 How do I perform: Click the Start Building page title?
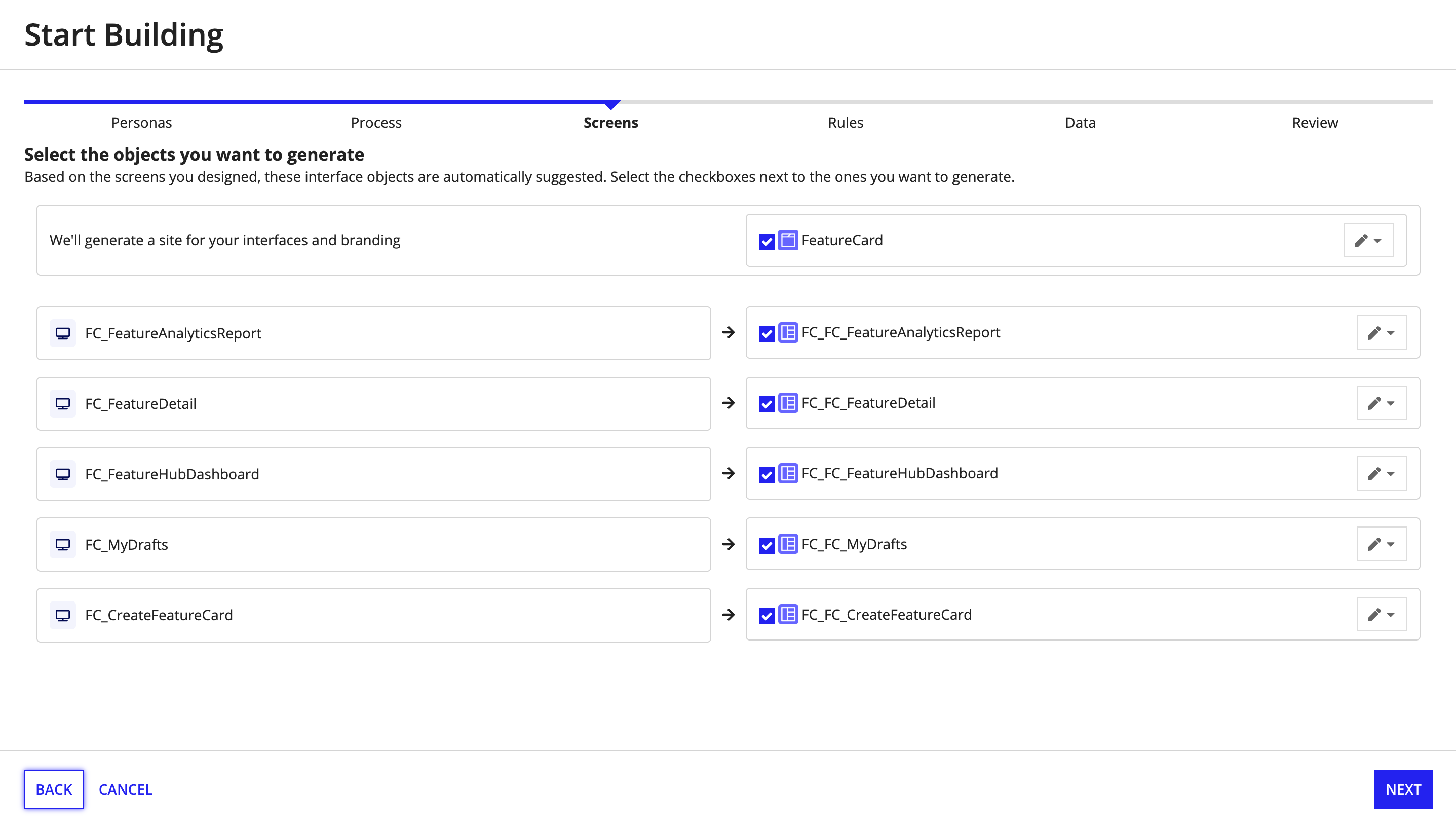[124, 34]
